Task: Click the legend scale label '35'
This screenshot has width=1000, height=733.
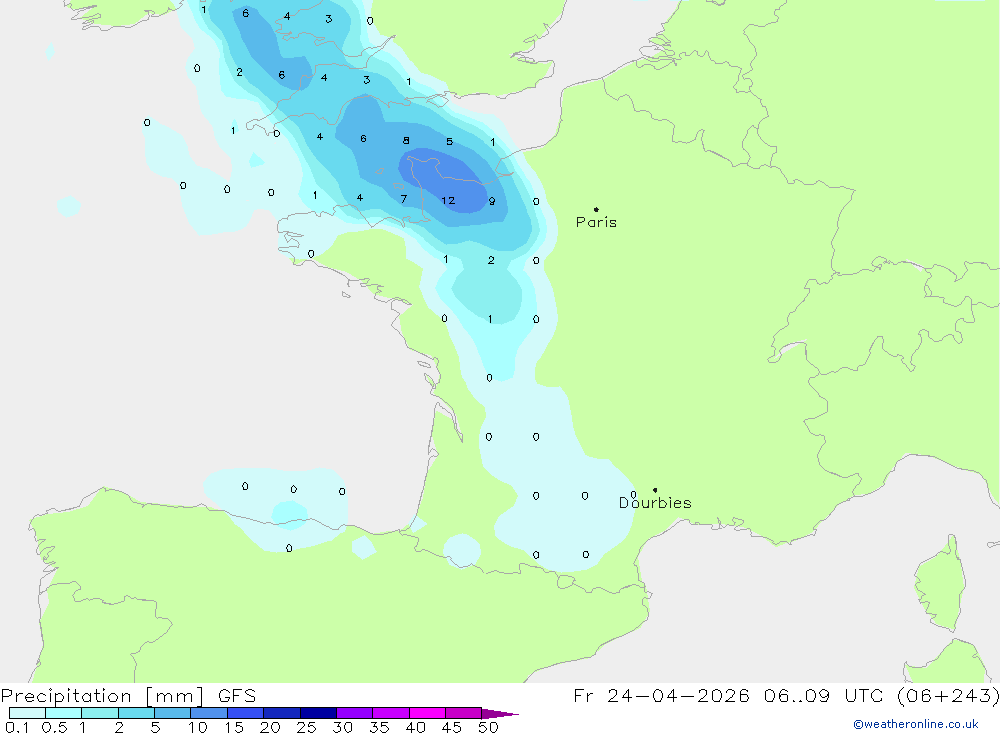Action: click(x=379, y=727)
